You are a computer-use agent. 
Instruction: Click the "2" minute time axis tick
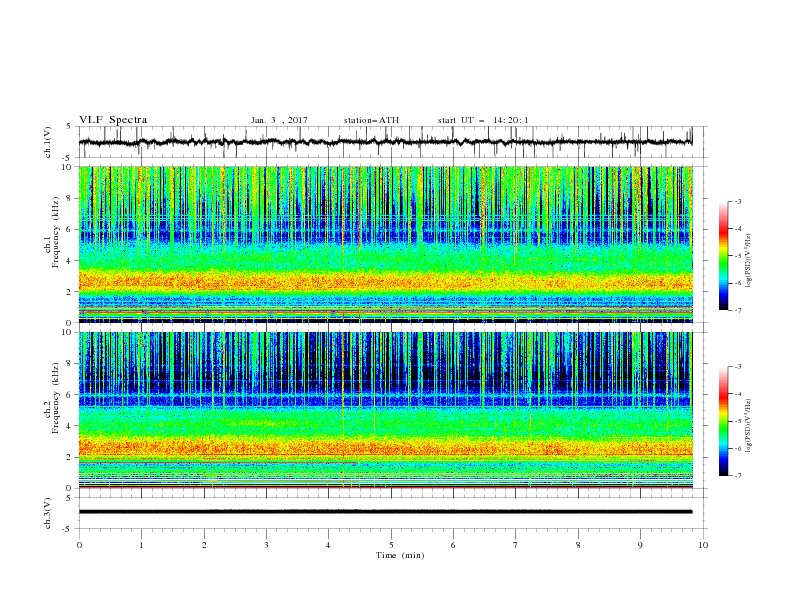[x=204, y=545]
